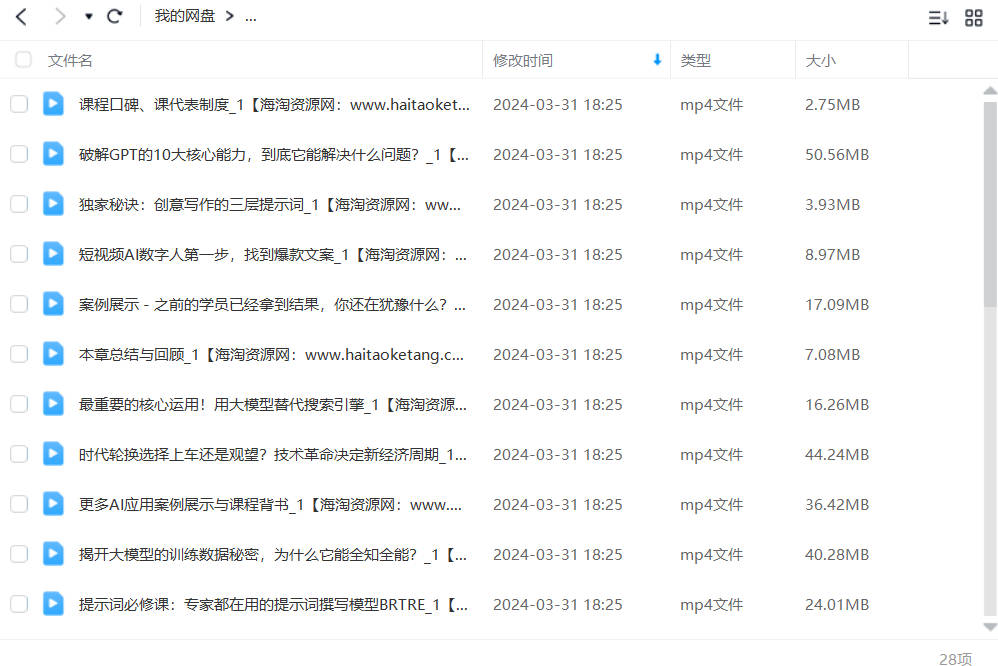This screenshot has width=998, height=666.
Task: Go back with the left arrow
Action: (x=21, y=17)
